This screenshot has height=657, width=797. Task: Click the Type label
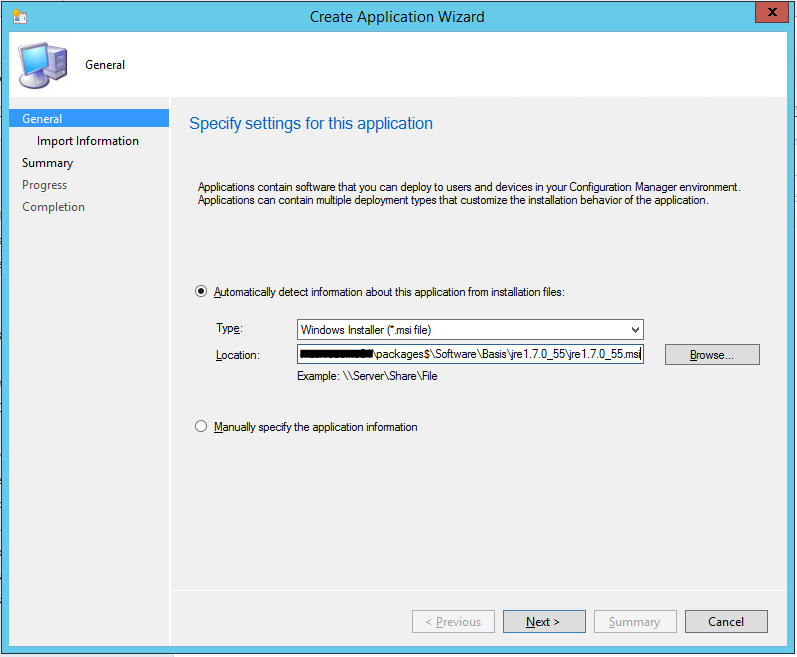coord(229,329)
